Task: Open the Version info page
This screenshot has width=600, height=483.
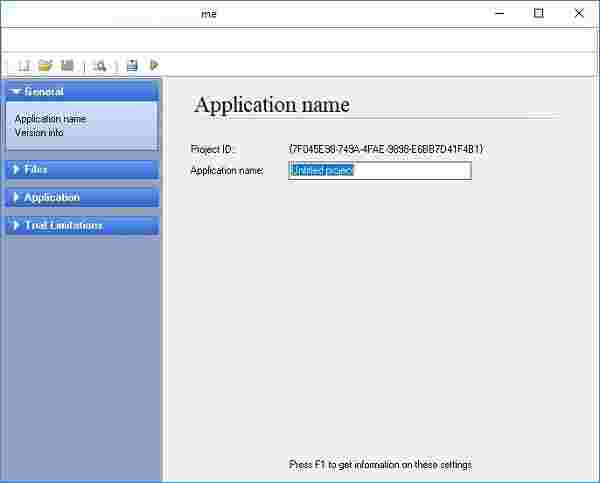Action: coord(39,132)
